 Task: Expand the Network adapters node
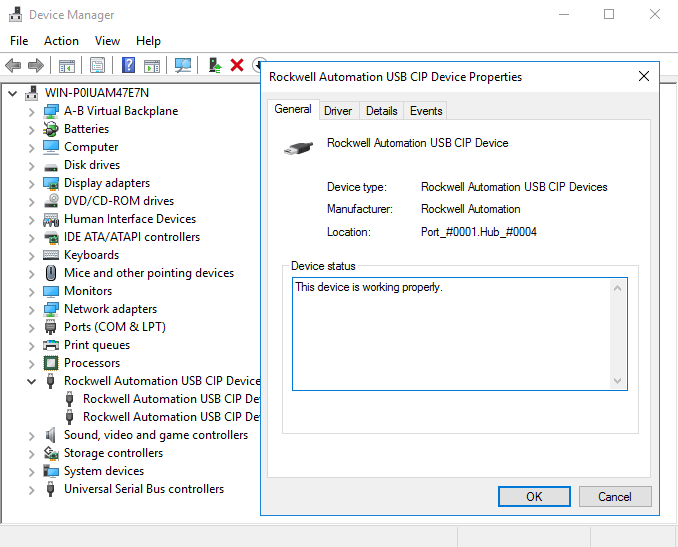32,309
